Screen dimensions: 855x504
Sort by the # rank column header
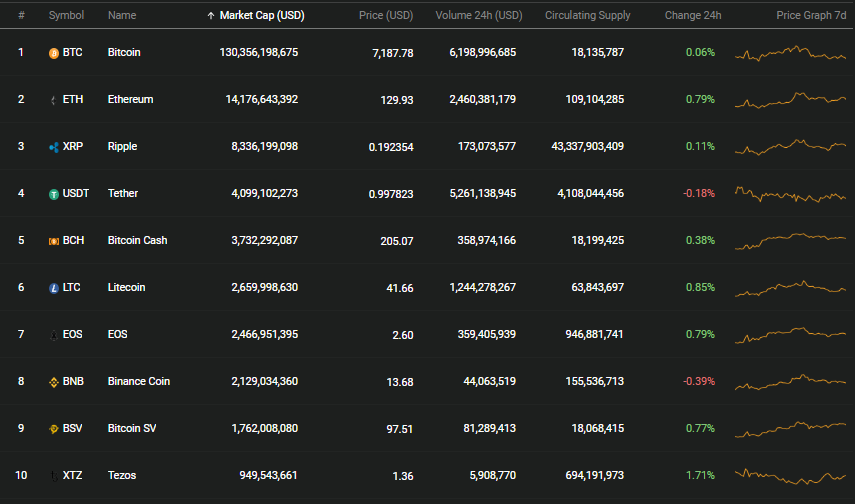pyautogui.click(x=21, y=15)
